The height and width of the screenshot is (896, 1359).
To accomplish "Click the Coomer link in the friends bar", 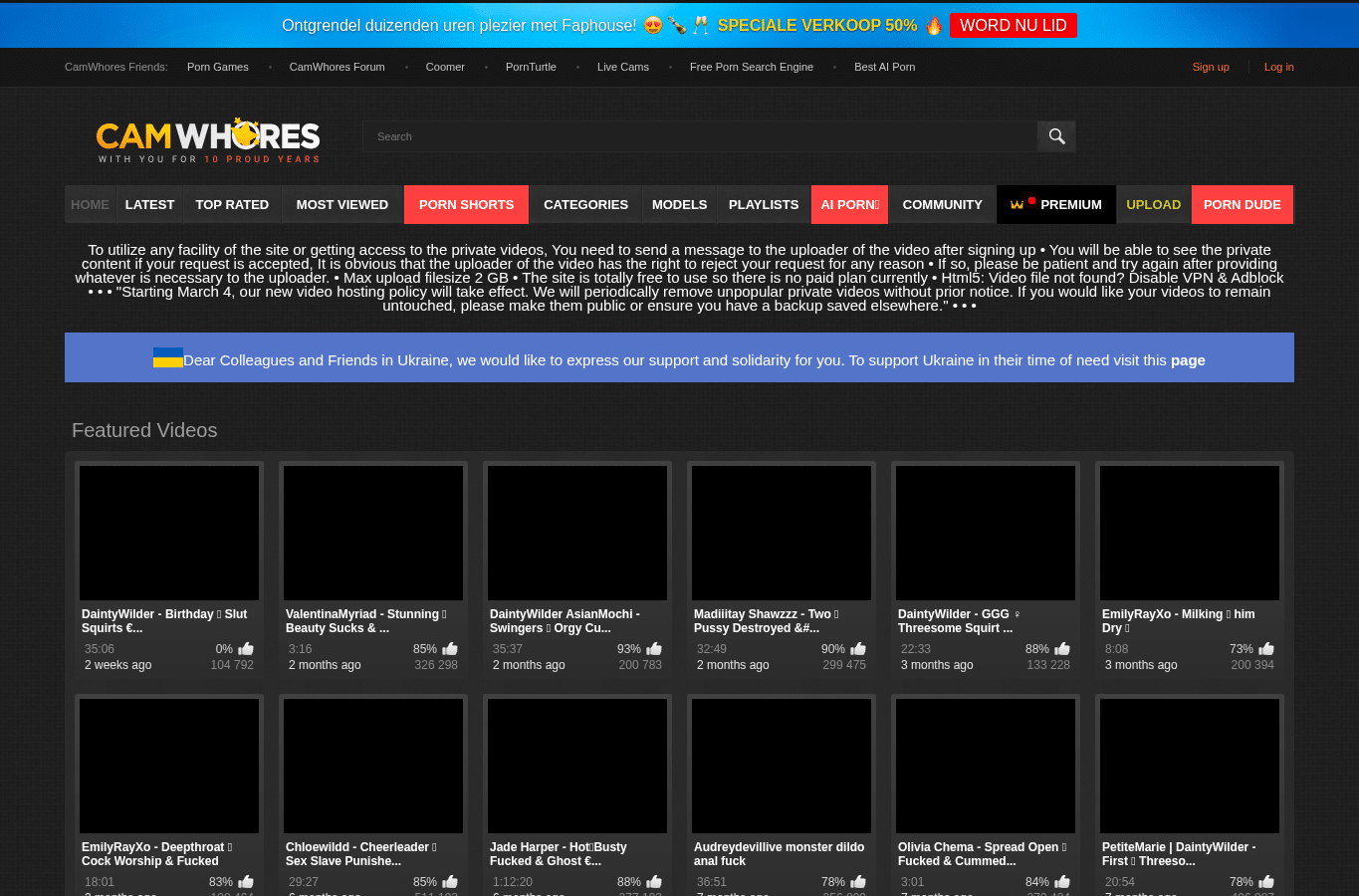I will pyautogui.click(x=445, y=67).
